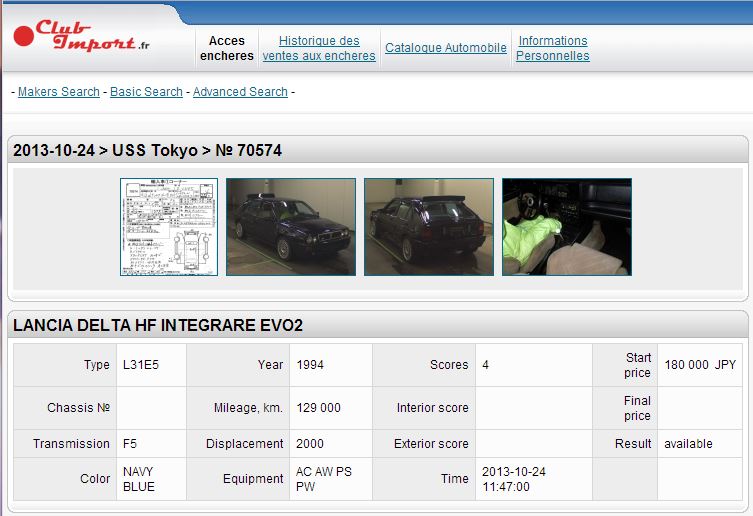Open the Acces encheres tab
This screenshot has height=516, width=753.
pos(227,48)
